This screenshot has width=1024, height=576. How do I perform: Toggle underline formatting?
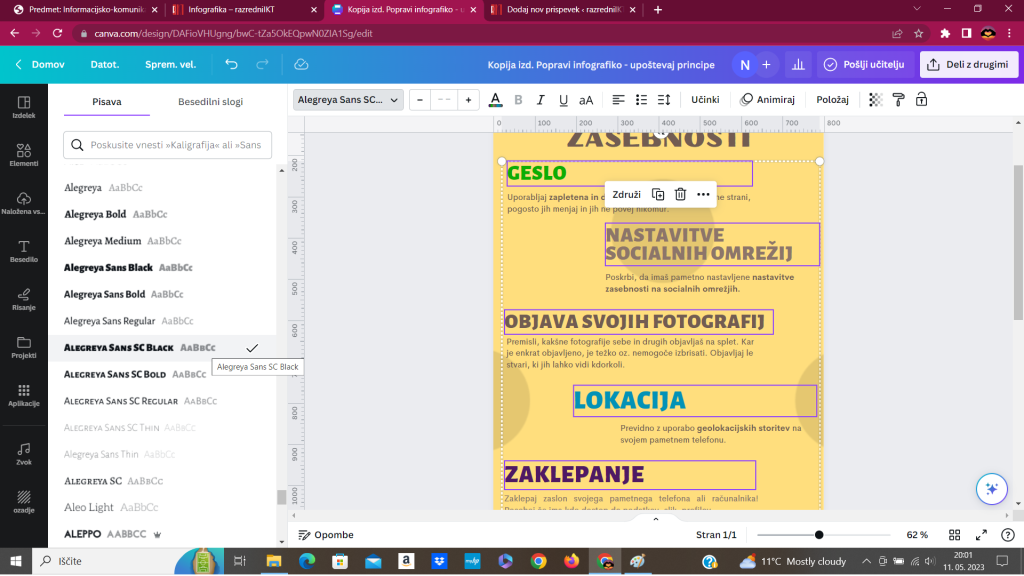(x=563, y=100)
